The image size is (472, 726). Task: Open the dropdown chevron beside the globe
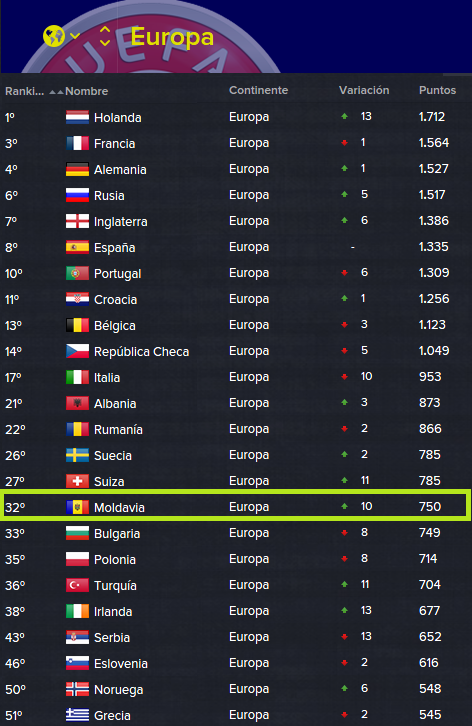pyautogui.click(x=75, y=36)
